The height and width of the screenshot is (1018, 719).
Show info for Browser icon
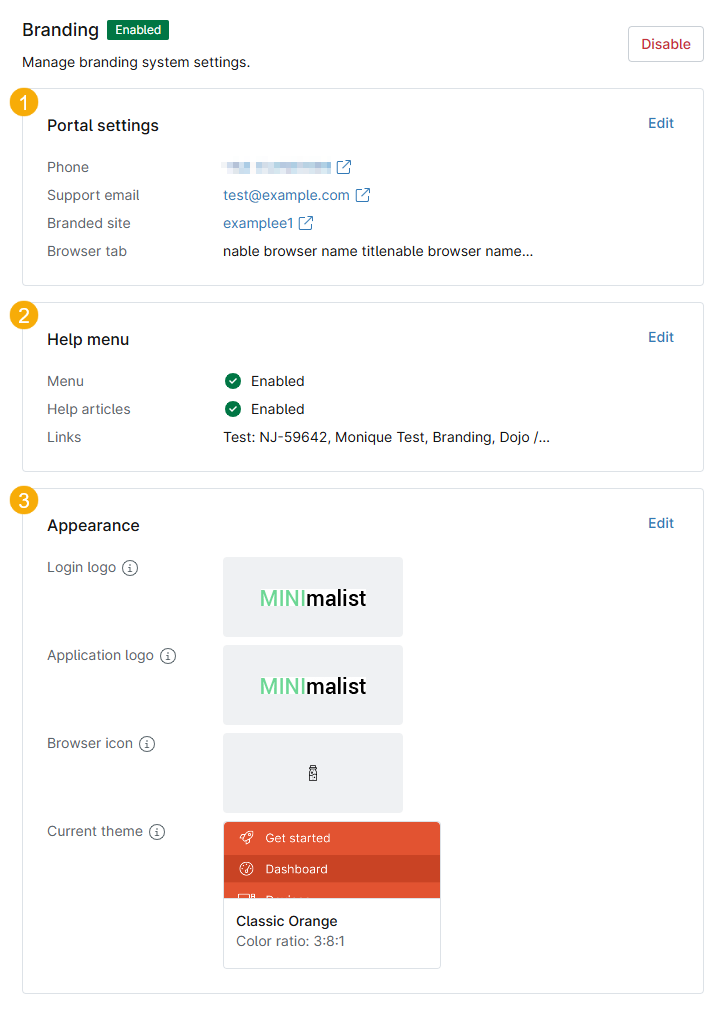[147, 744]
